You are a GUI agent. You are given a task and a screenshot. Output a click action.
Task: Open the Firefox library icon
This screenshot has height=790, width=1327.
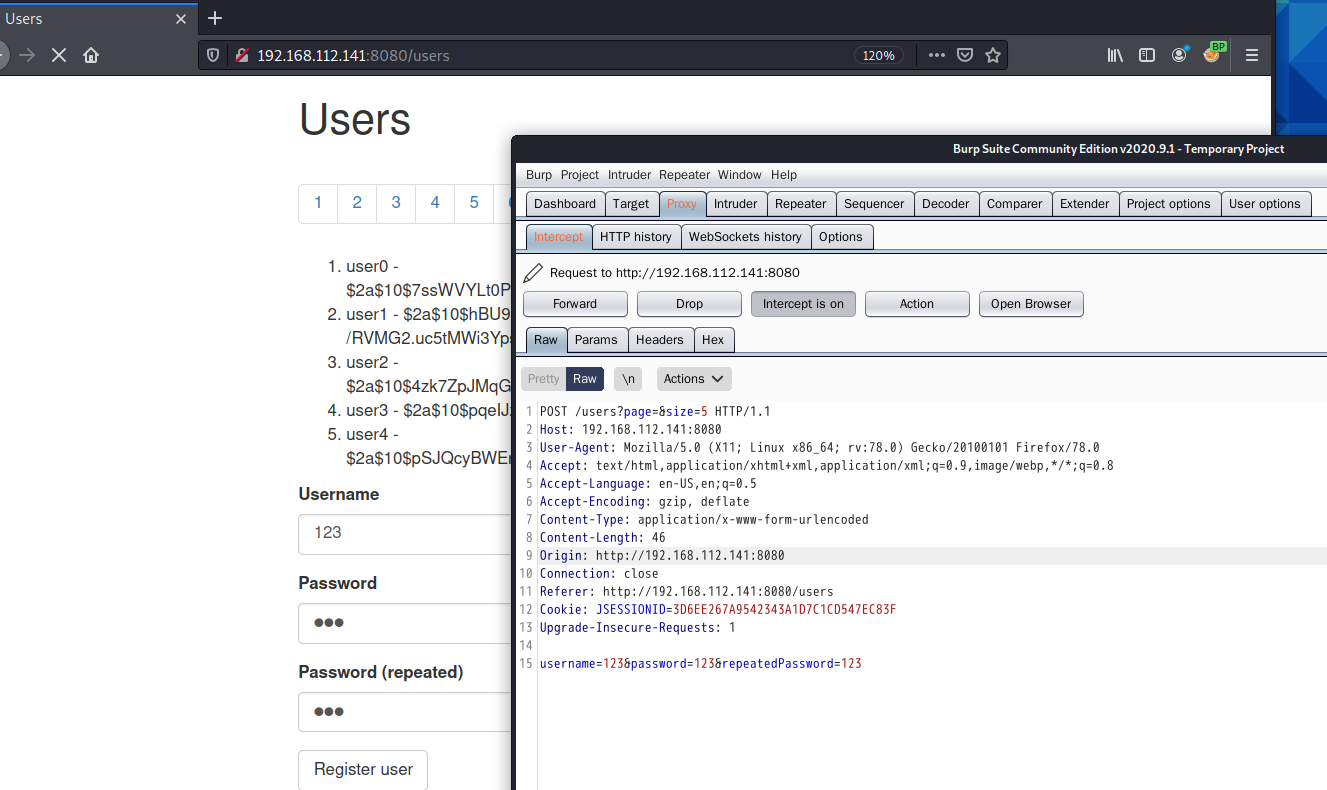coord(1115,55)
